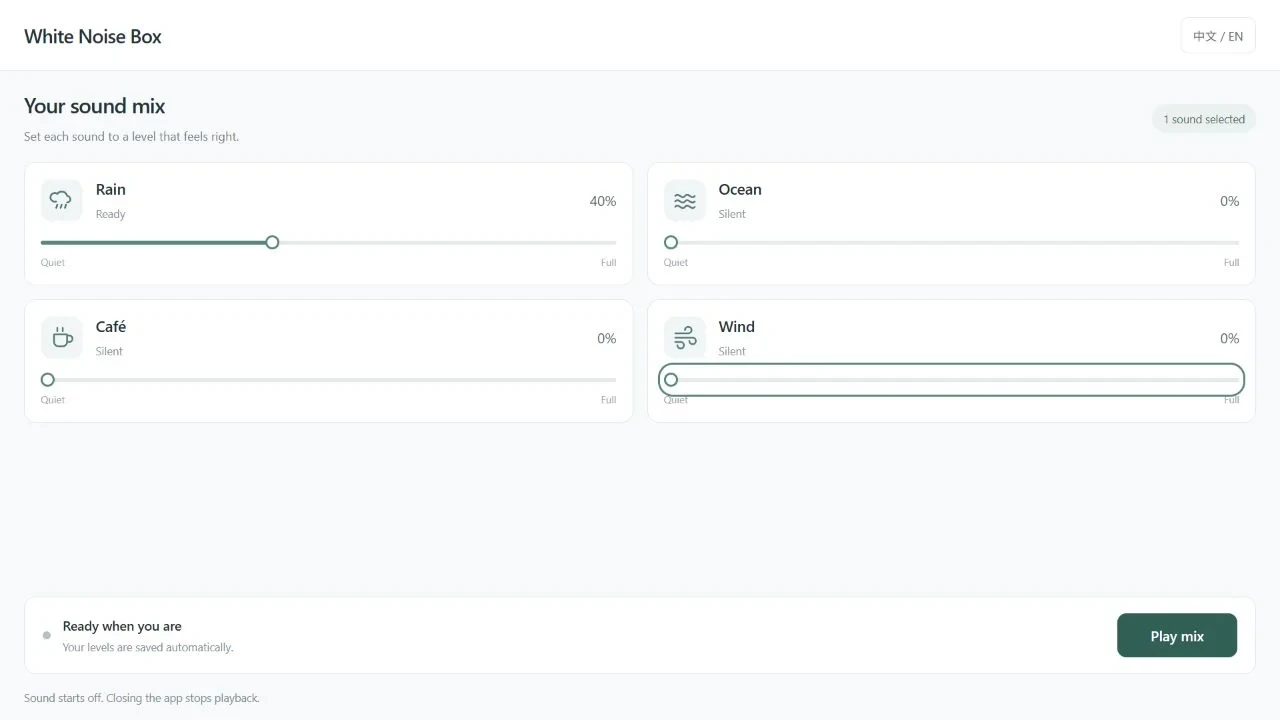Click the Wind gust icon

(684, 338)
